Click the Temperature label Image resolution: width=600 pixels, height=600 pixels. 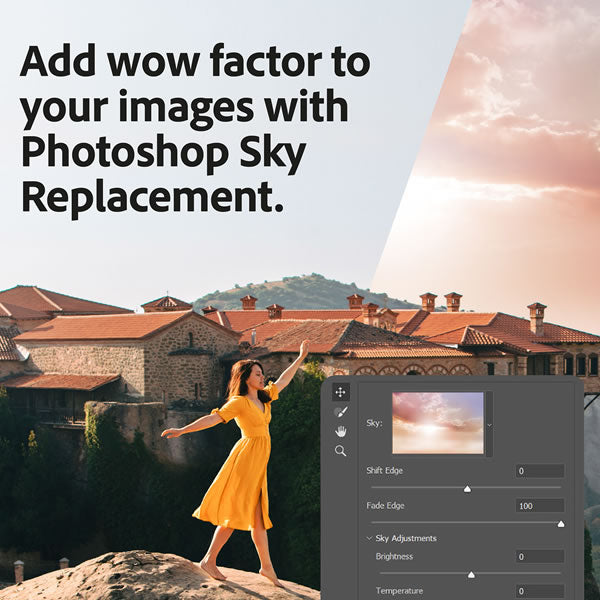[399, 591]
